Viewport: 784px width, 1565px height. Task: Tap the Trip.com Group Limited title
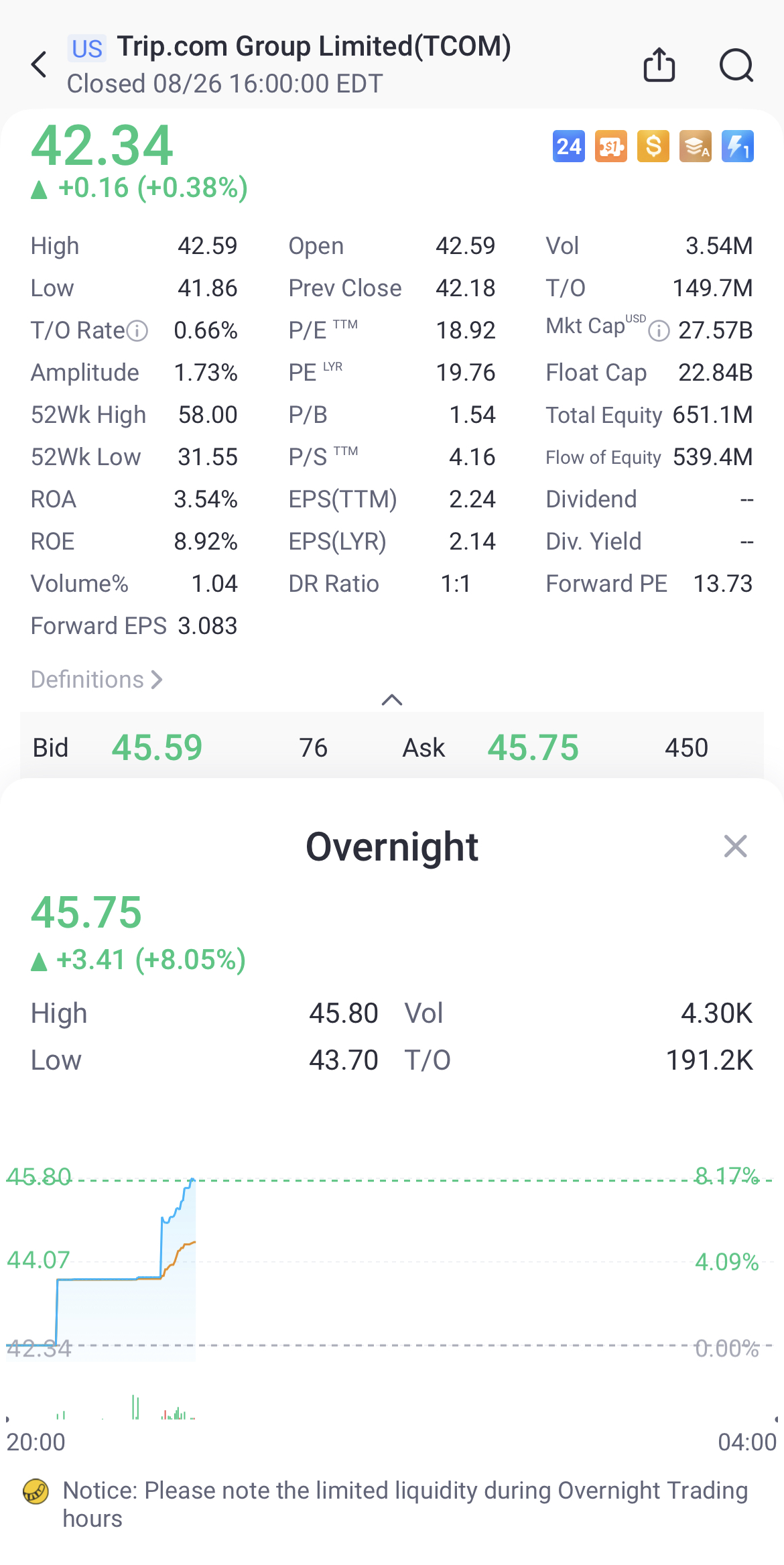(314, 47)
